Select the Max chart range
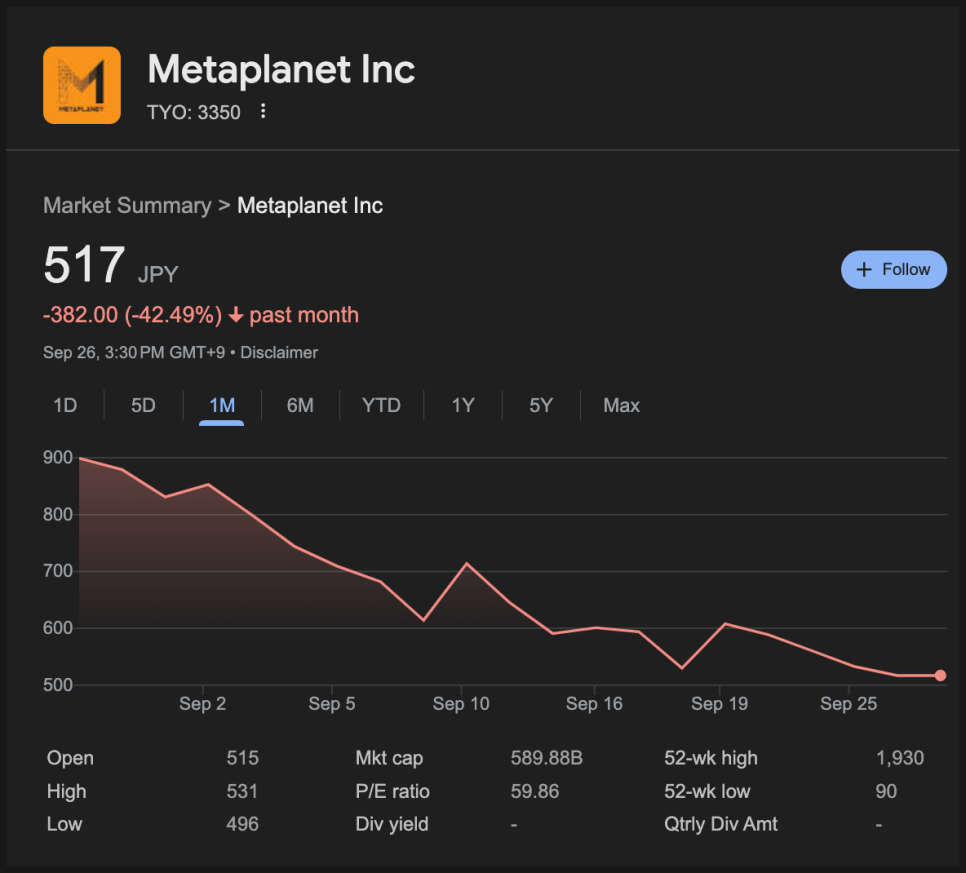966x873 pixels. tap(622, 405)
